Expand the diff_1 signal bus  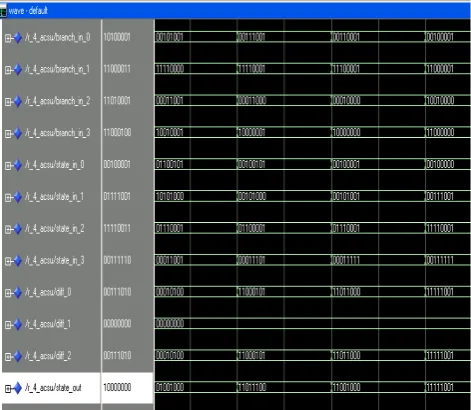pos(8,325)
